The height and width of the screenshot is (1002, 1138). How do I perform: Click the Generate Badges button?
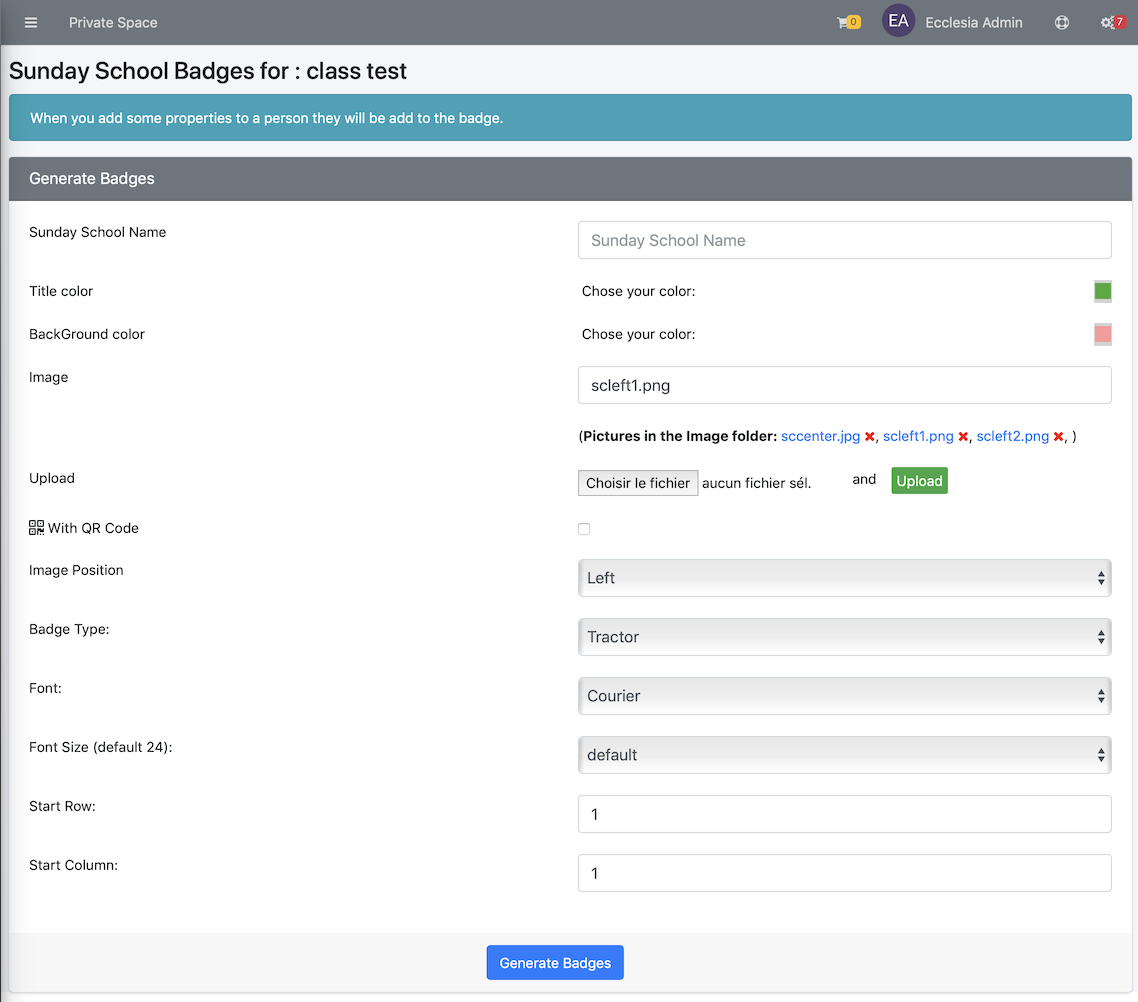(554, 962)
